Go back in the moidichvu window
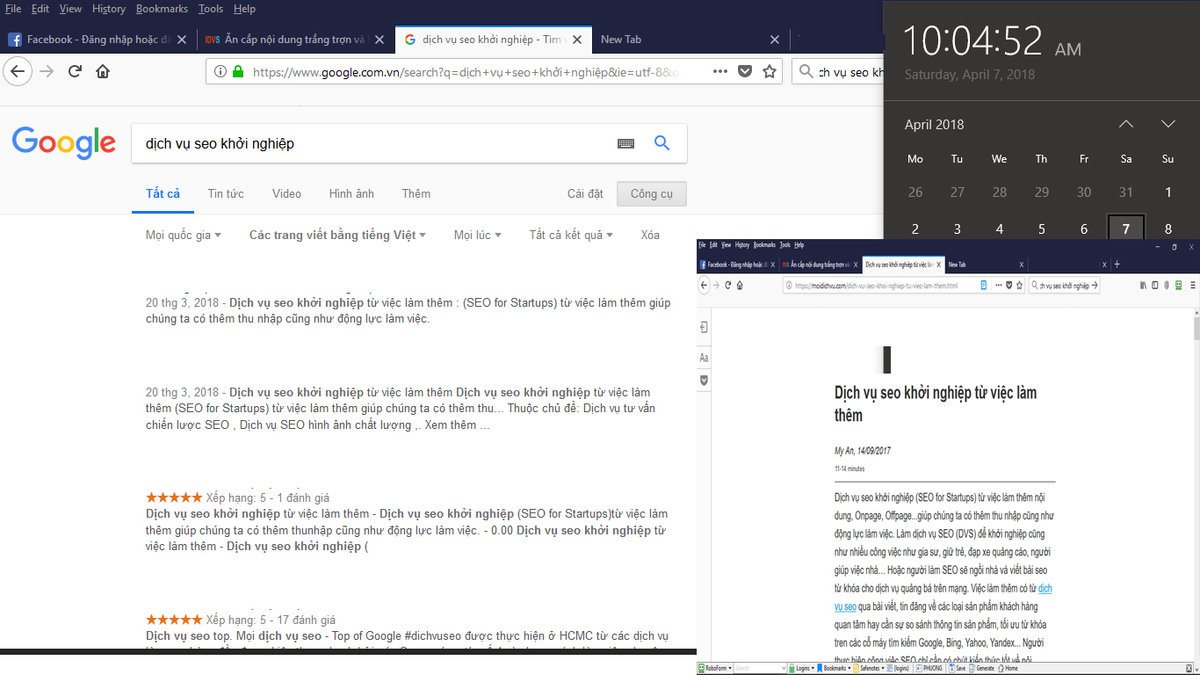This screenshot has height=675, width=1200. (704, 285)
